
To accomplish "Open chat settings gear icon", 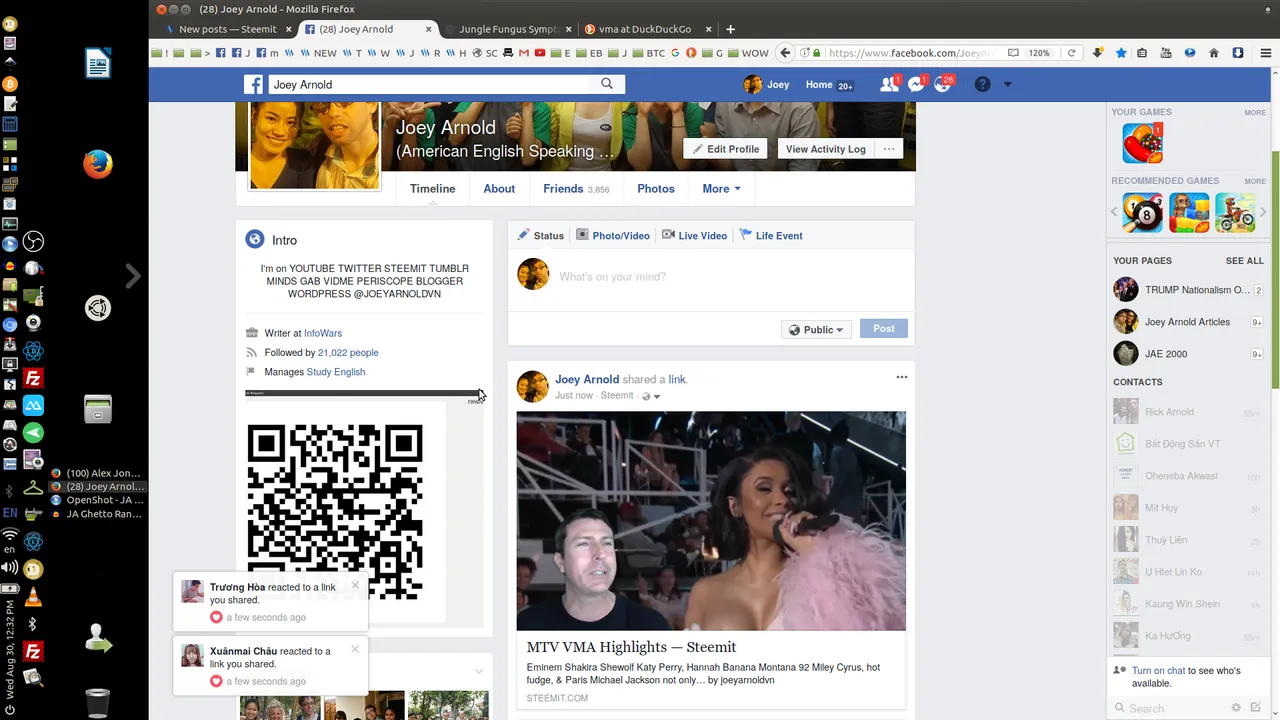I will point(1236,708).
